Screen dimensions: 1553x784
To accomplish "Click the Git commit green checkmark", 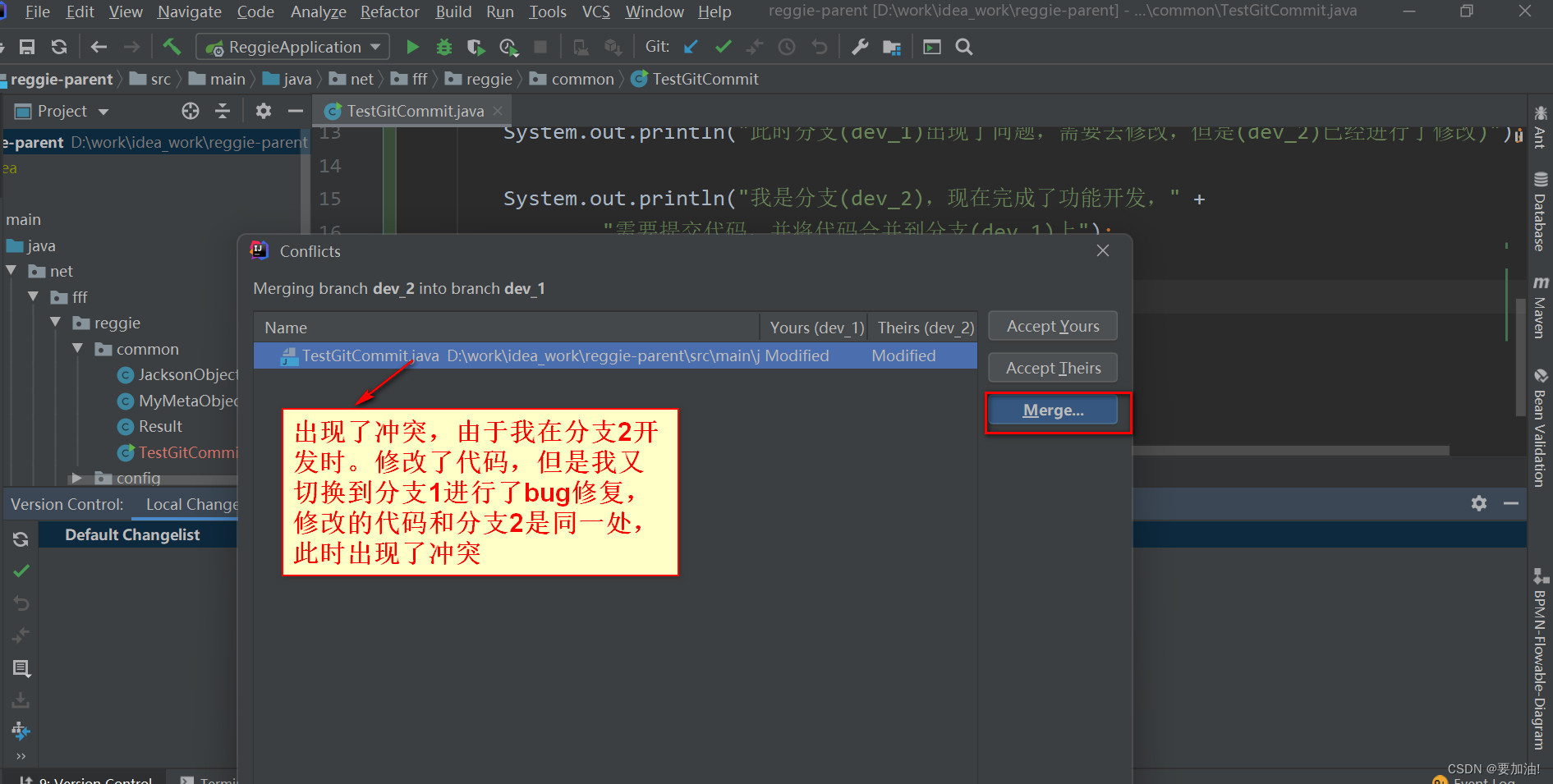I will pyautogui.click(x=723, y=47).
